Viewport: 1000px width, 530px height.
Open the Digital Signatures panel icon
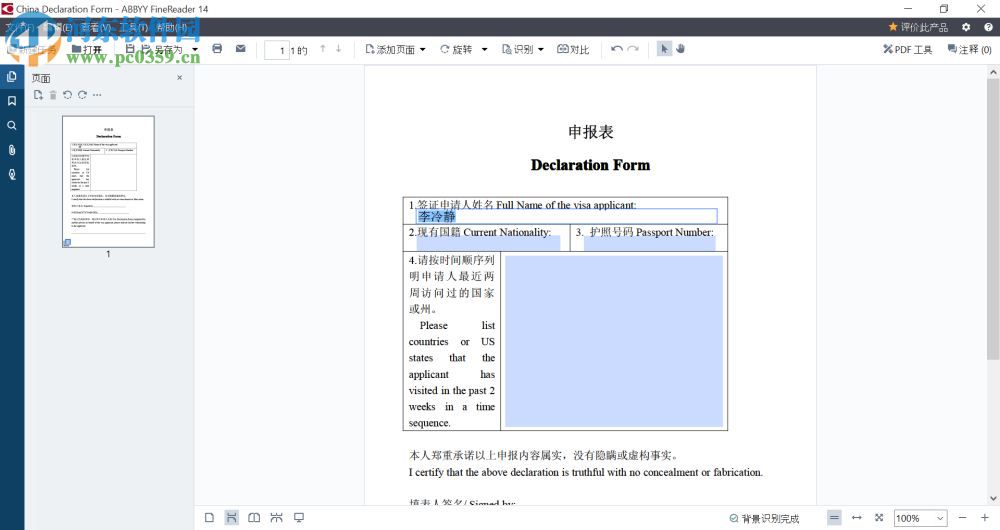click(11, 174)
